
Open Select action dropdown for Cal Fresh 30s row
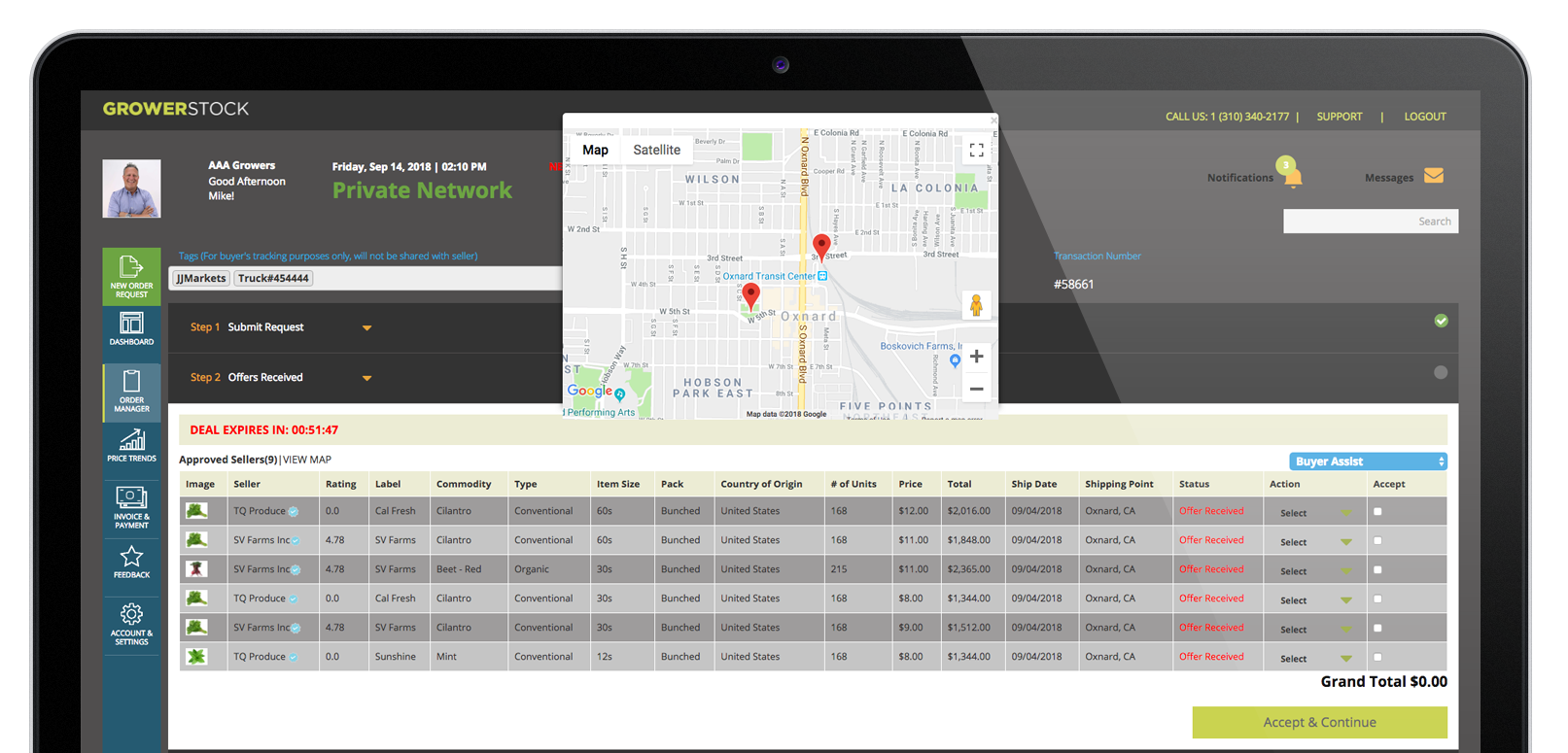pos(1315,600)
